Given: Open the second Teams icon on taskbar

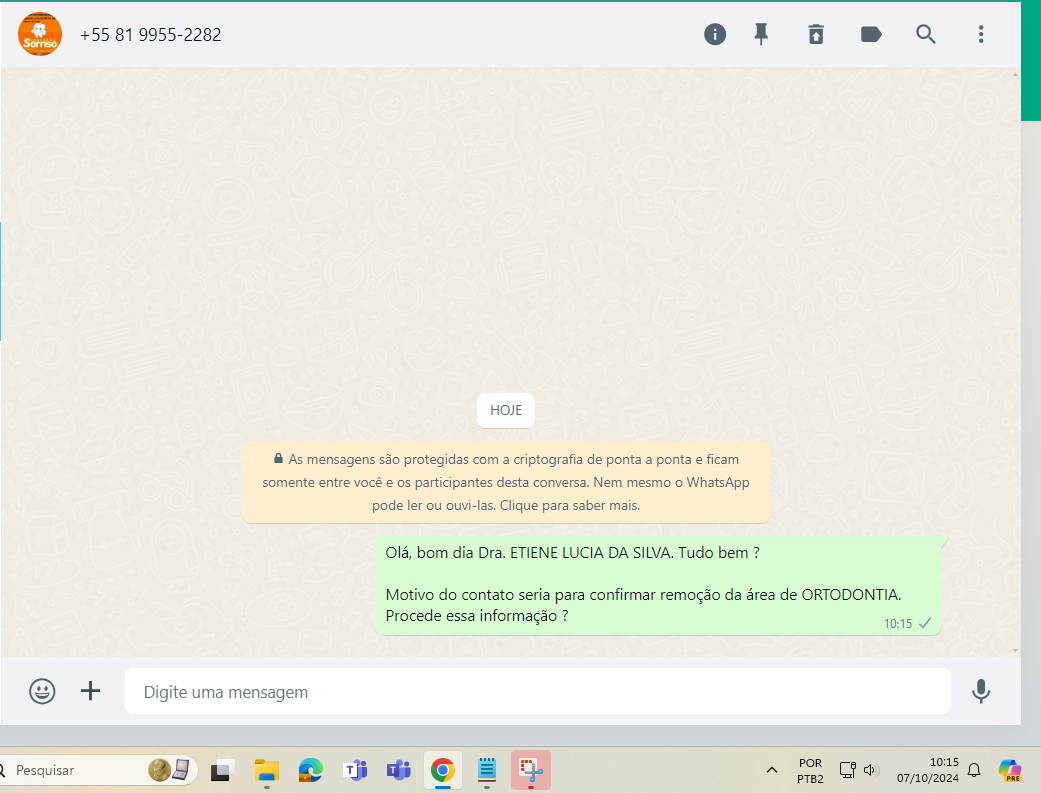Looking at the screenshot, I should click(x=398, y=770).
